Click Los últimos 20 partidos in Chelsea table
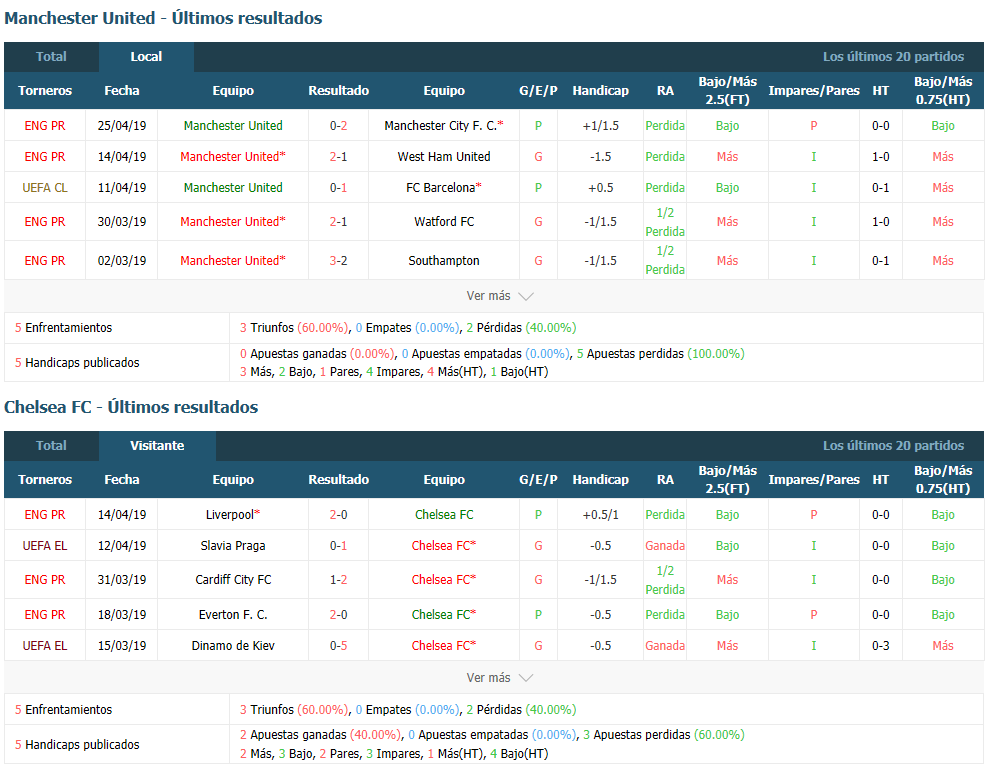Screen dimensions: 993x769 [x=893, y=445]
